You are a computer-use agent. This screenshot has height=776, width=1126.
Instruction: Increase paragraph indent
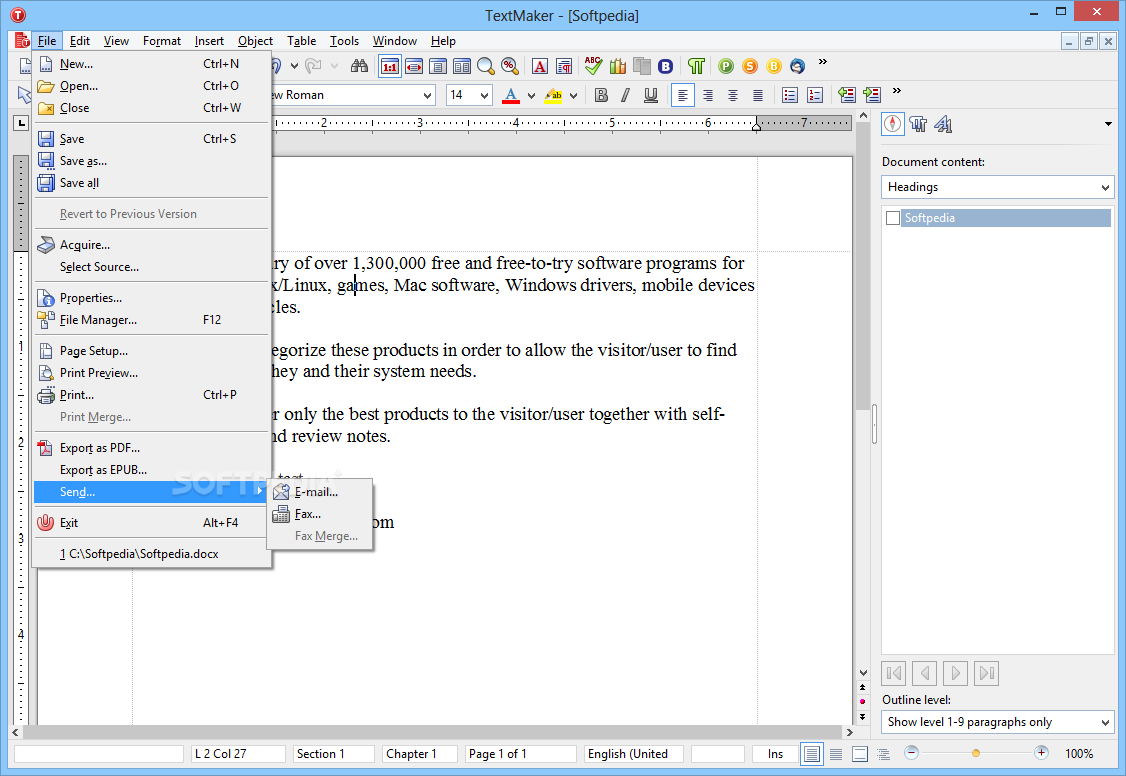pos(872,95)
